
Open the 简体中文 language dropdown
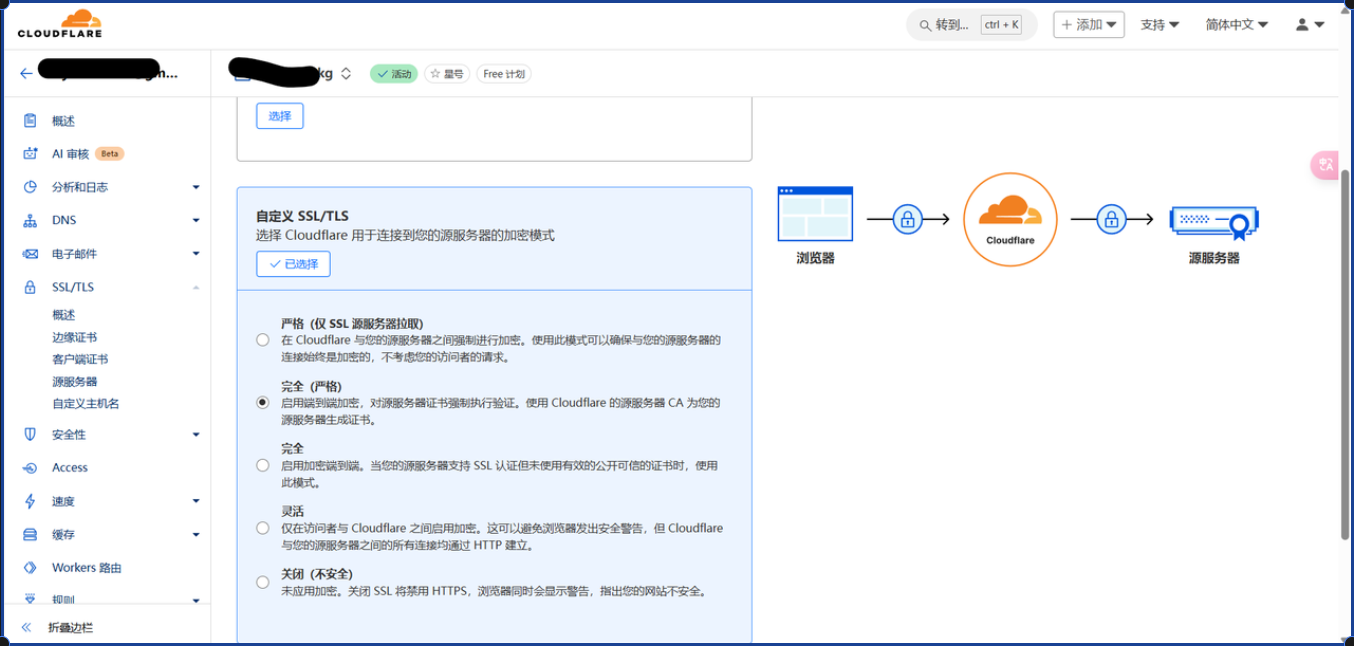(1237, 25)
